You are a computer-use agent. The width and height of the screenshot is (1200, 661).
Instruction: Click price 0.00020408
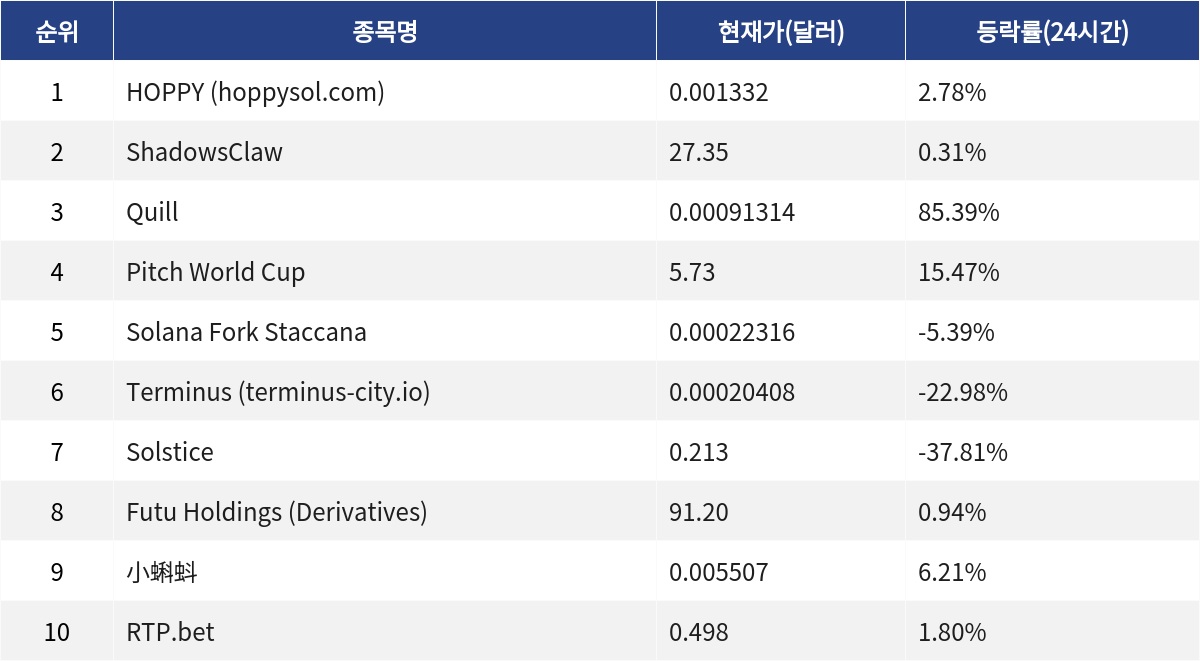732,393
